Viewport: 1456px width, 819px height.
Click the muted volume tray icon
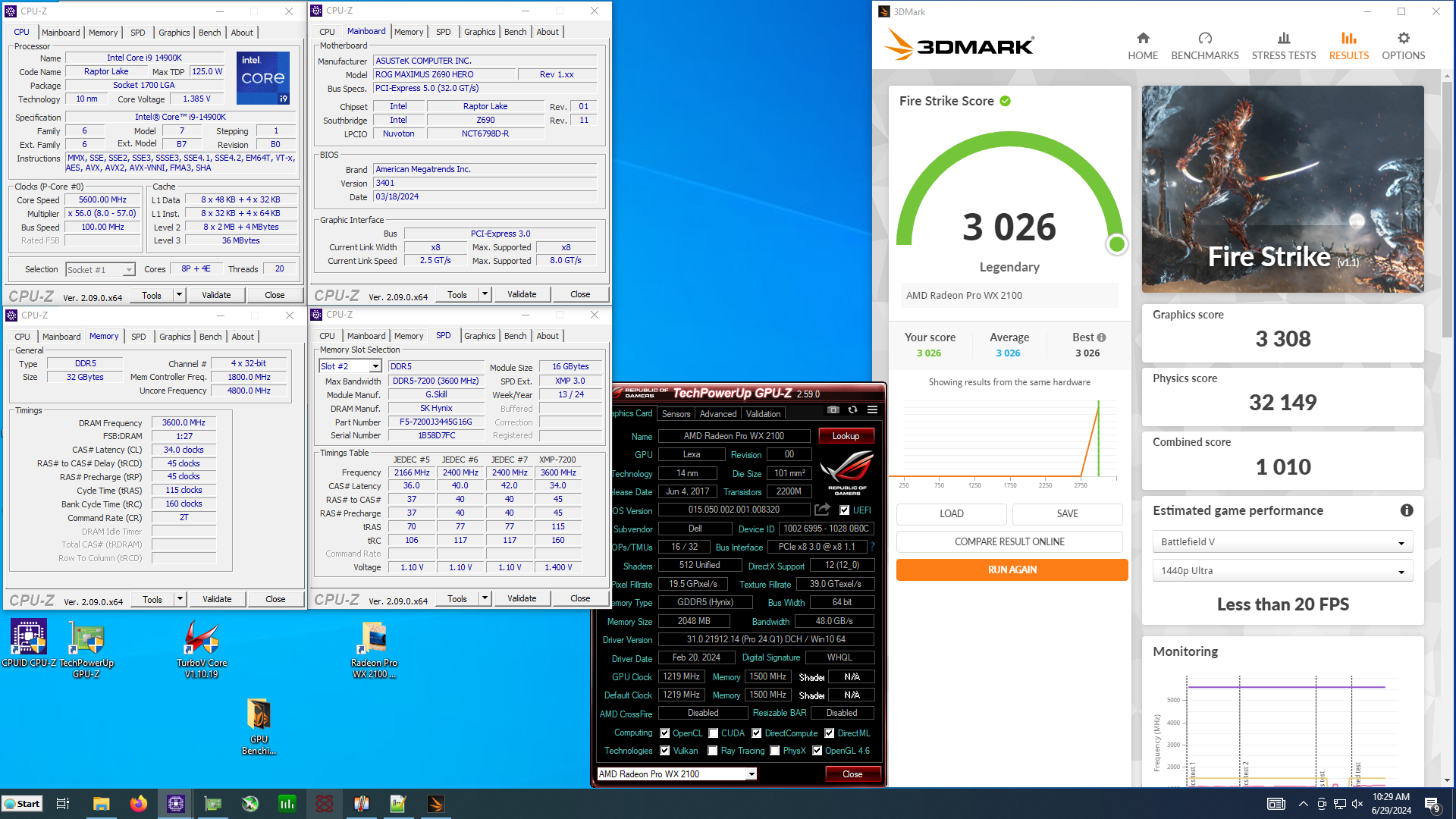tap(1357, 804)
